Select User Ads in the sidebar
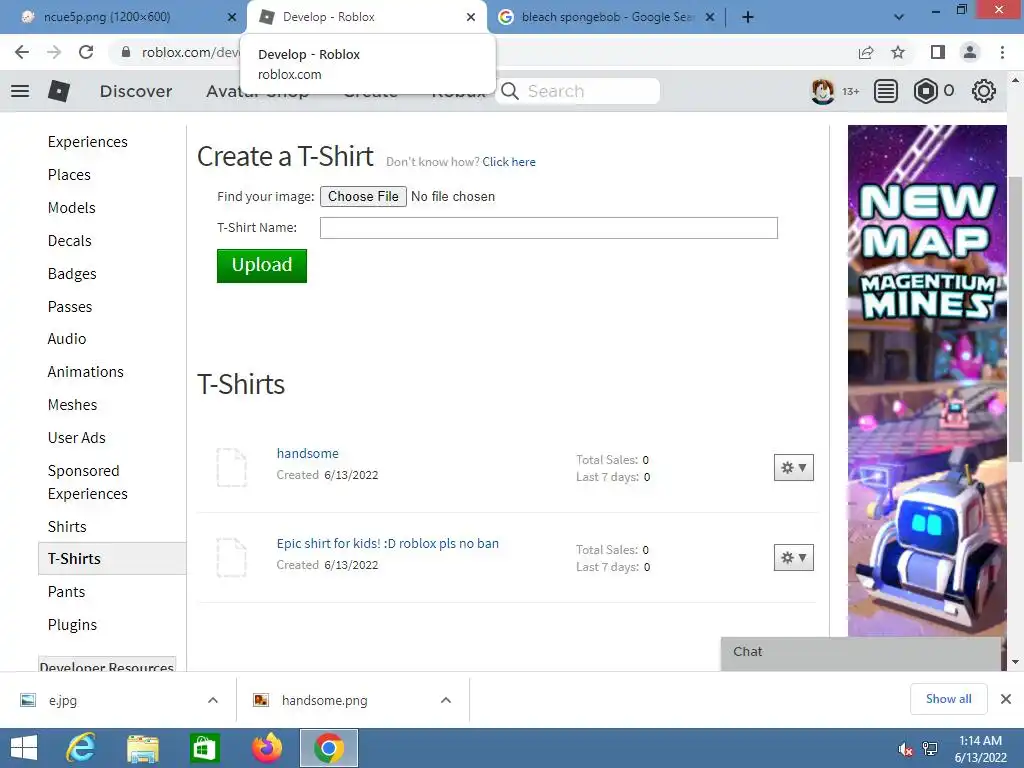The height and width of the screenshot is (768, 1024). point(76,438)
